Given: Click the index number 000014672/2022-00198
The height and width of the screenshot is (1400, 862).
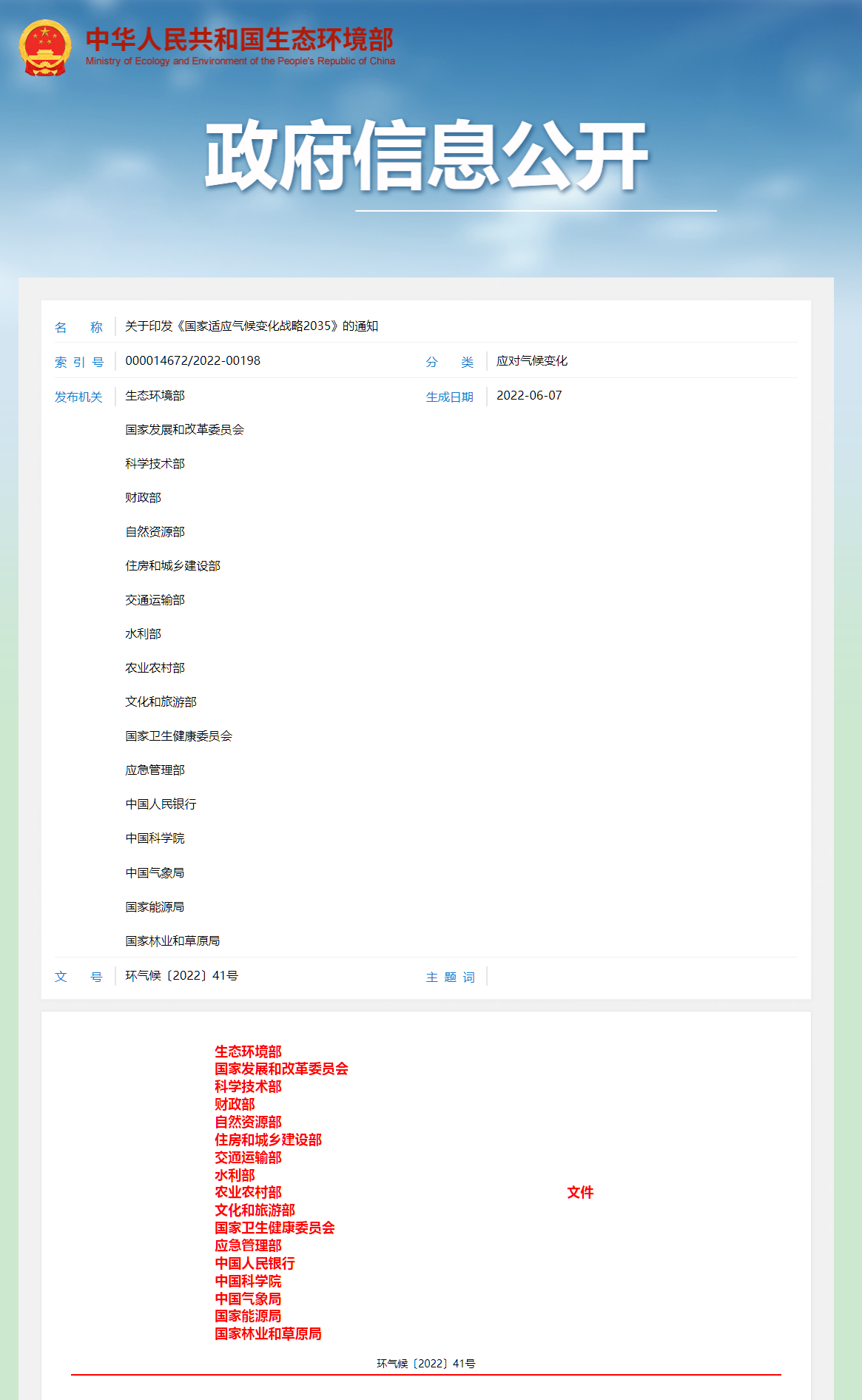Looking at the screenshot, I should tap(192, 361).
